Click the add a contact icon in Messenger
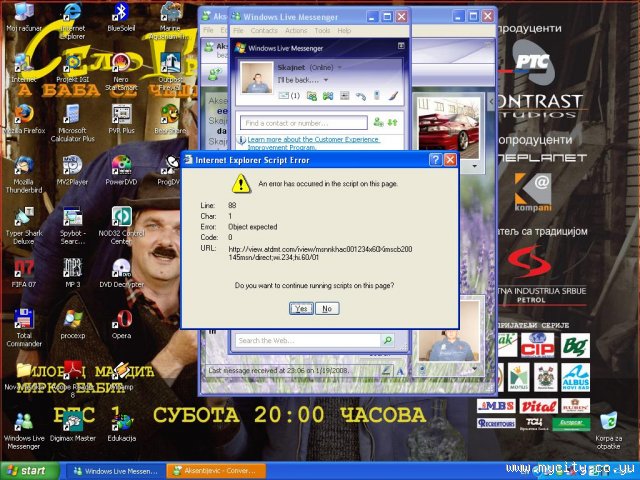 click(378, 122)
